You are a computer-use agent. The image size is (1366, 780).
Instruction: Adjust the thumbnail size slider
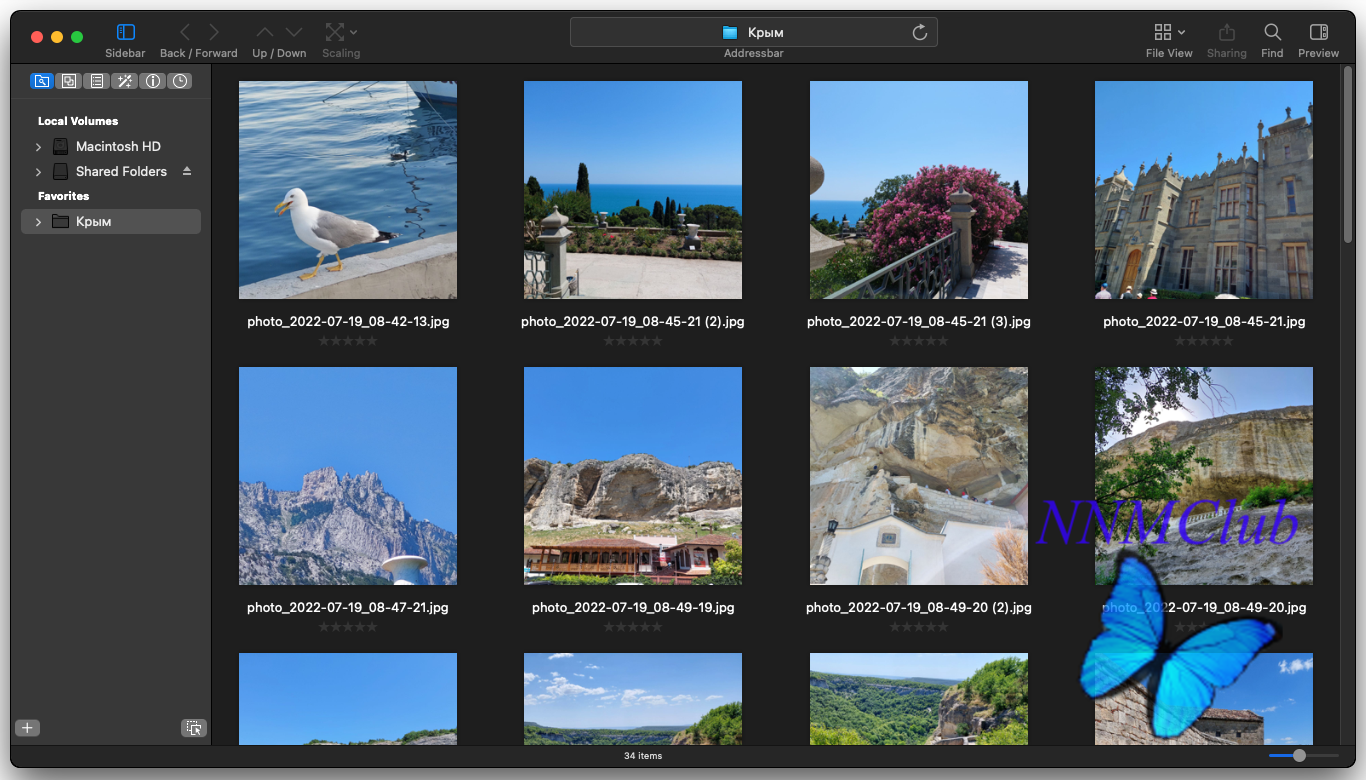point(1304,756)
